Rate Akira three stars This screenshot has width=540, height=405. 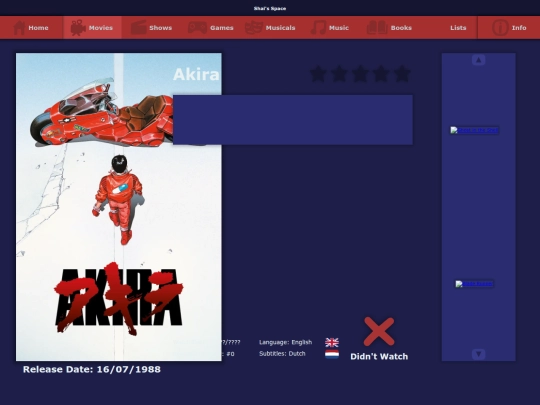click(360, 74)
